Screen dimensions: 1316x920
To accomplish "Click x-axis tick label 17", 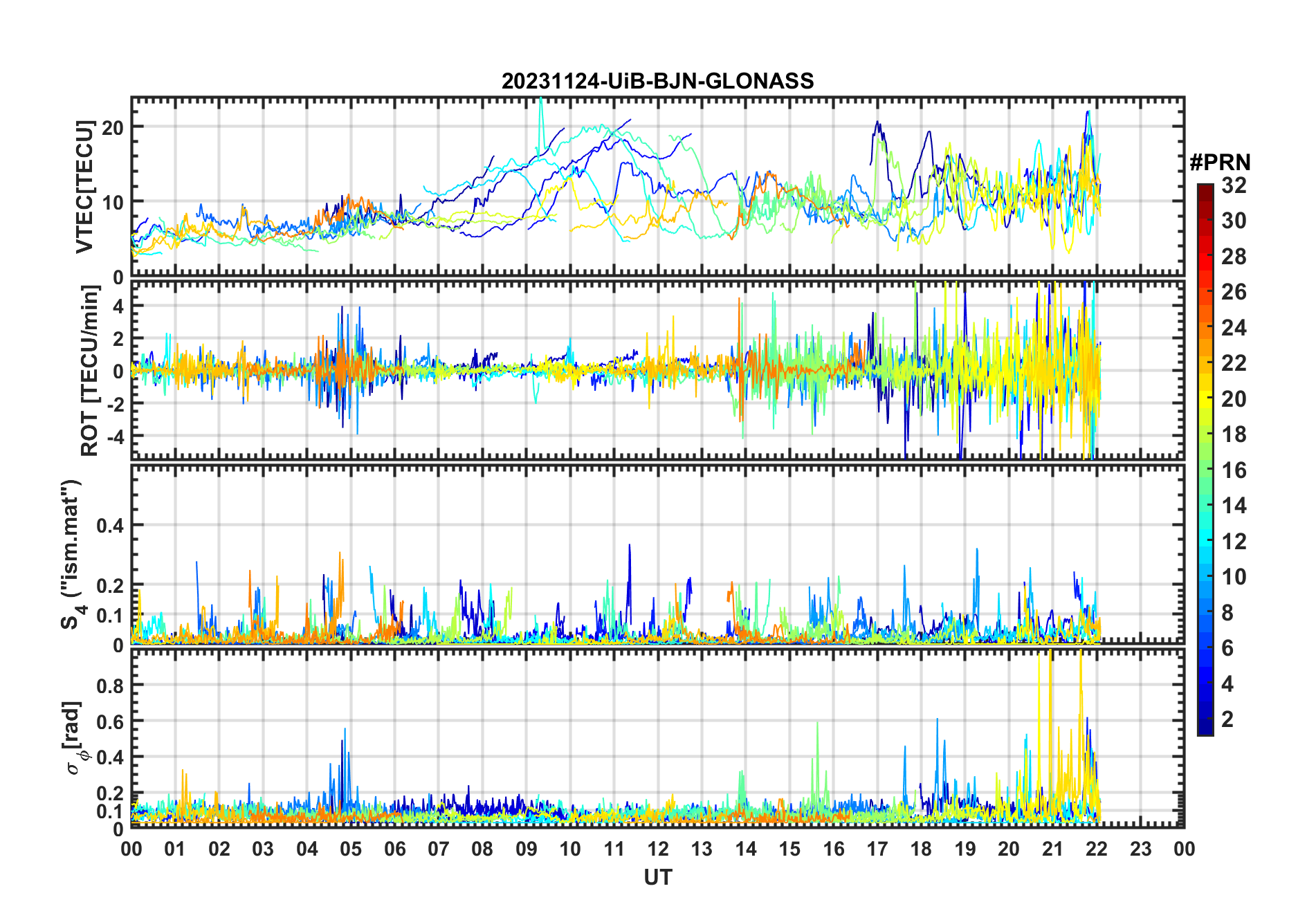I will click(877, 849).
